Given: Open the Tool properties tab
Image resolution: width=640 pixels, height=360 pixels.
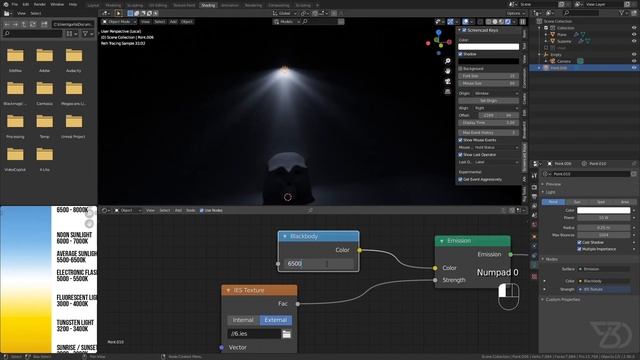Looking at the screenshot, I should tap(534, 176).
